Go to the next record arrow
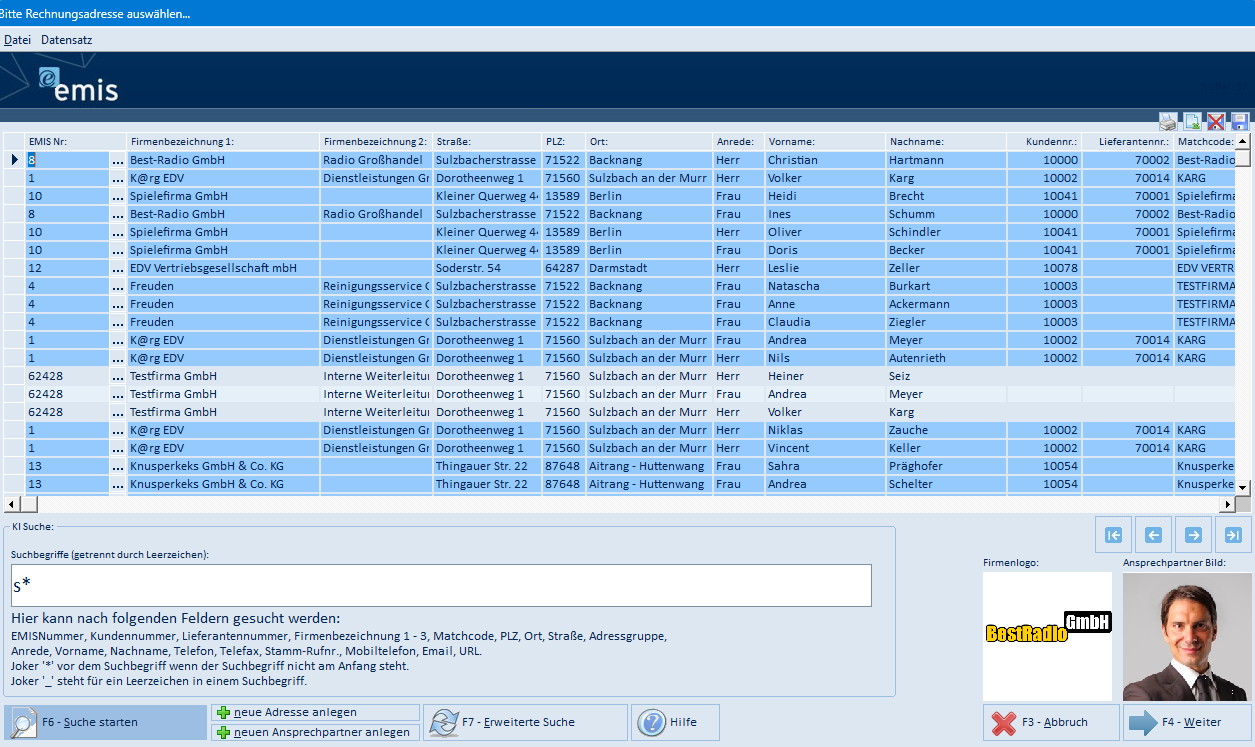 click(x=1193, y=535)
